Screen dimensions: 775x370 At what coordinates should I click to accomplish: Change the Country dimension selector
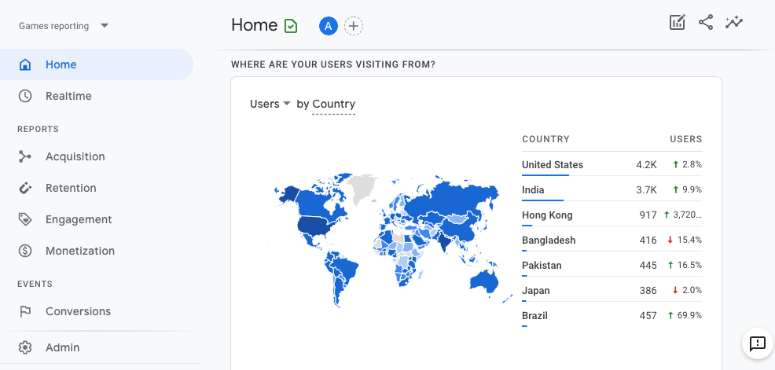coord(334,104)
